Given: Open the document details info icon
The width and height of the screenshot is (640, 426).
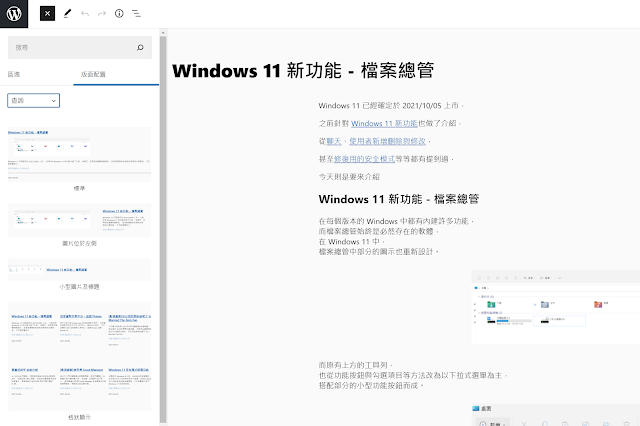Looking at the screenshot, I should (x=119, y=13).
